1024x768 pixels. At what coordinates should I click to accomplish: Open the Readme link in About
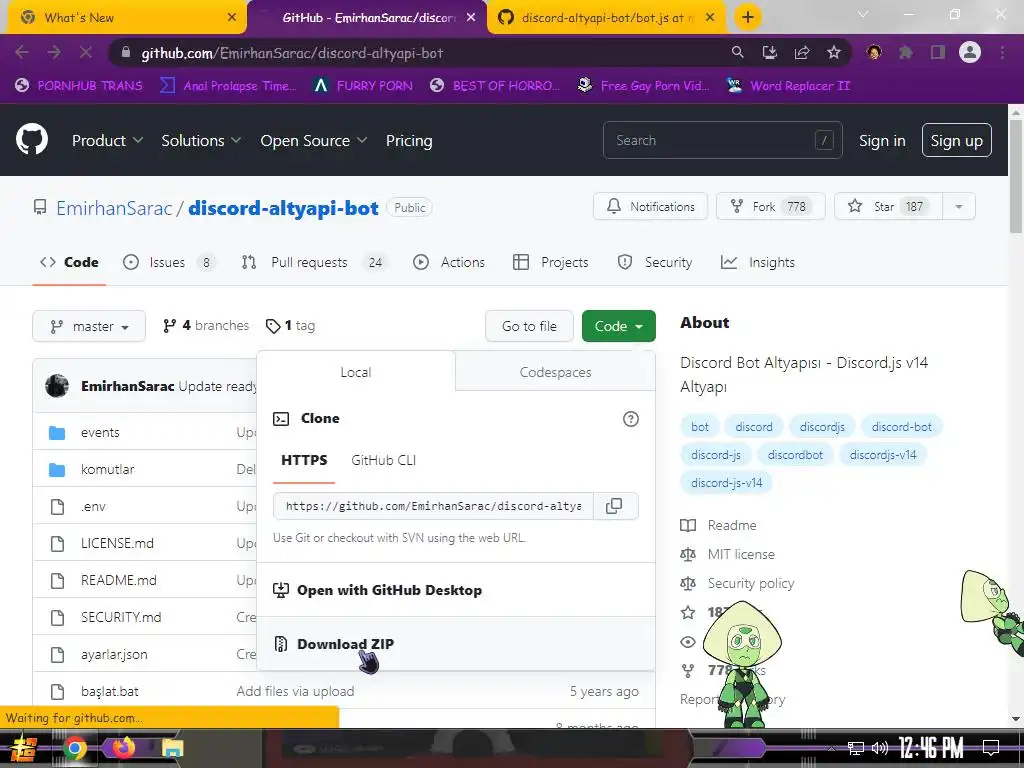coord(718,525)
